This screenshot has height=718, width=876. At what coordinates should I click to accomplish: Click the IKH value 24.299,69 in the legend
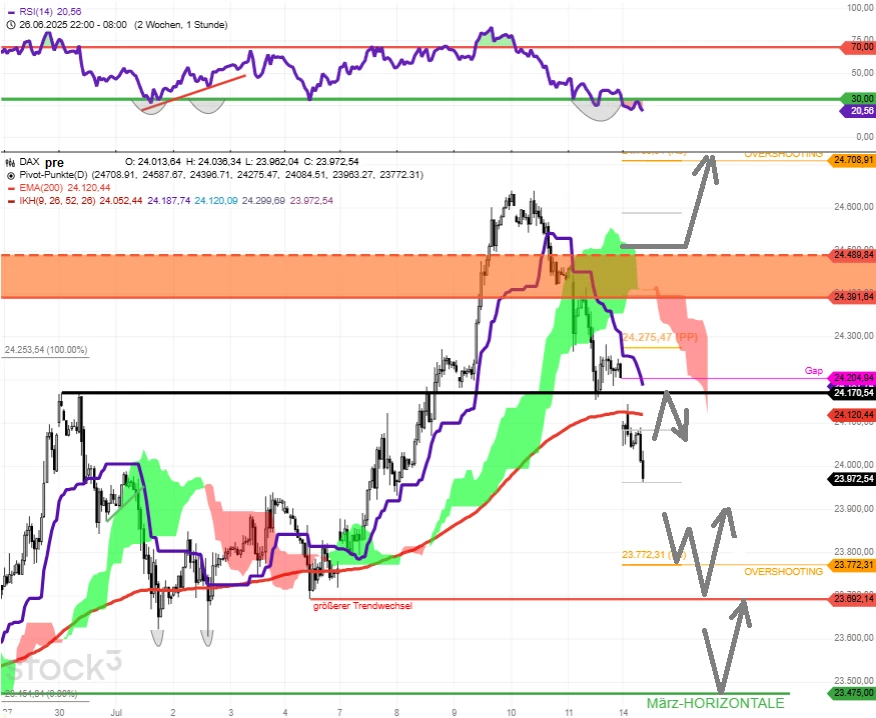pyautogui.click(x=264, y=201)
